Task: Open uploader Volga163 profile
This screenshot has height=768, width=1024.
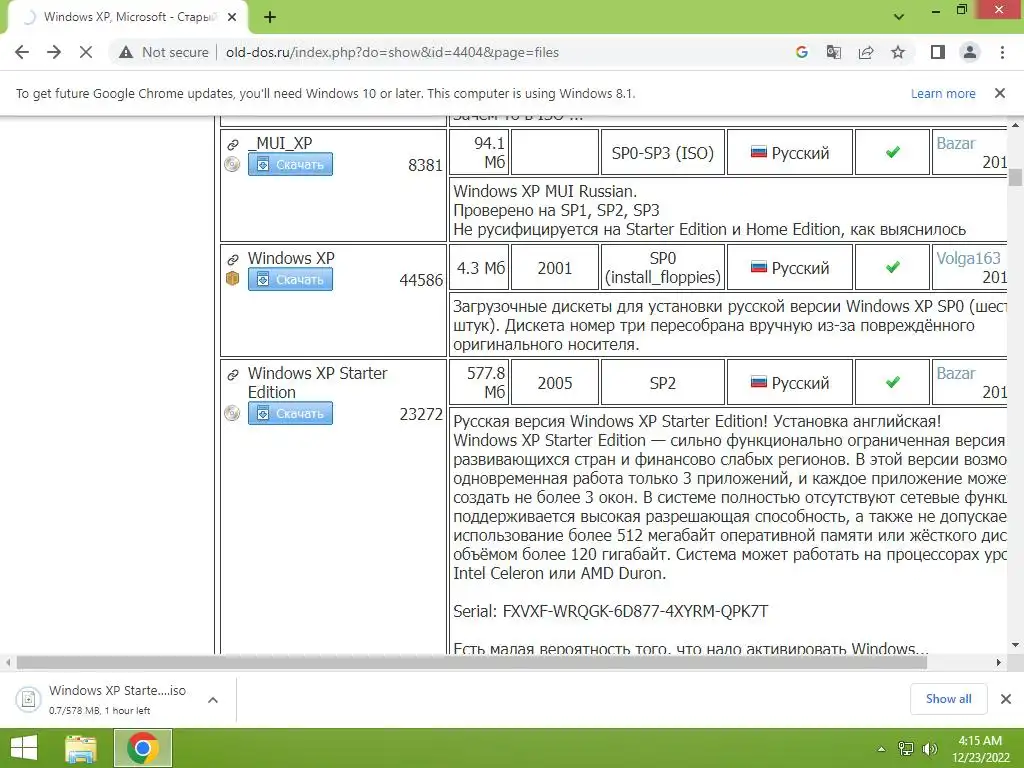Action: pyautogui.click(x=968, y=259)
